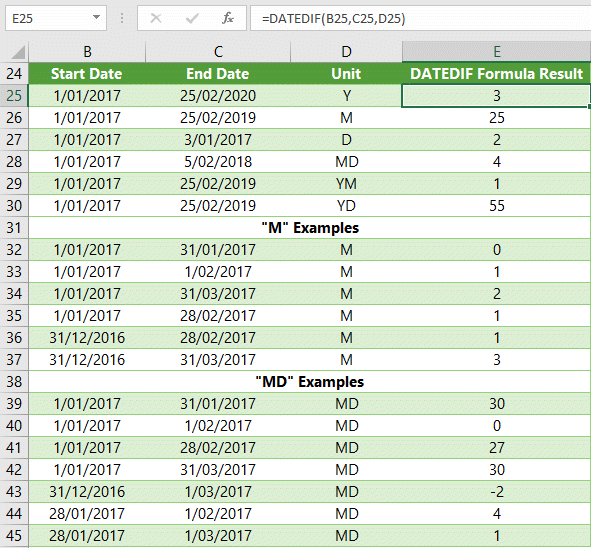Click the Select All corner triangle
The width and height of the screenshot is (591, 548).
18,52
